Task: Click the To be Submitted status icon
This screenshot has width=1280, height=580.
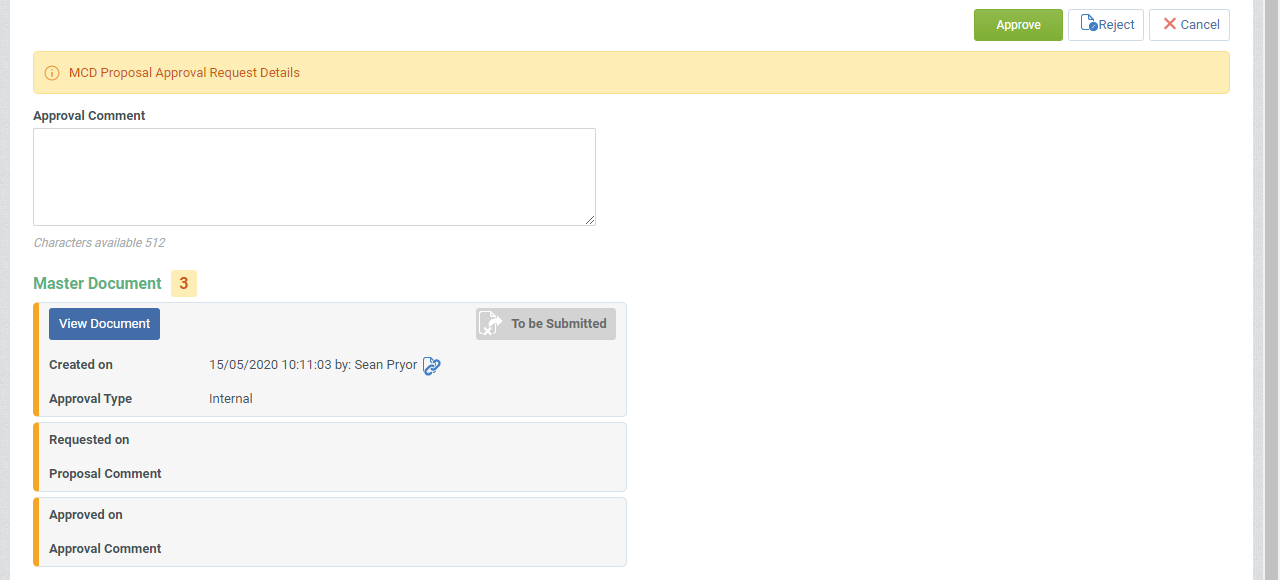Action: click(490, 323)
